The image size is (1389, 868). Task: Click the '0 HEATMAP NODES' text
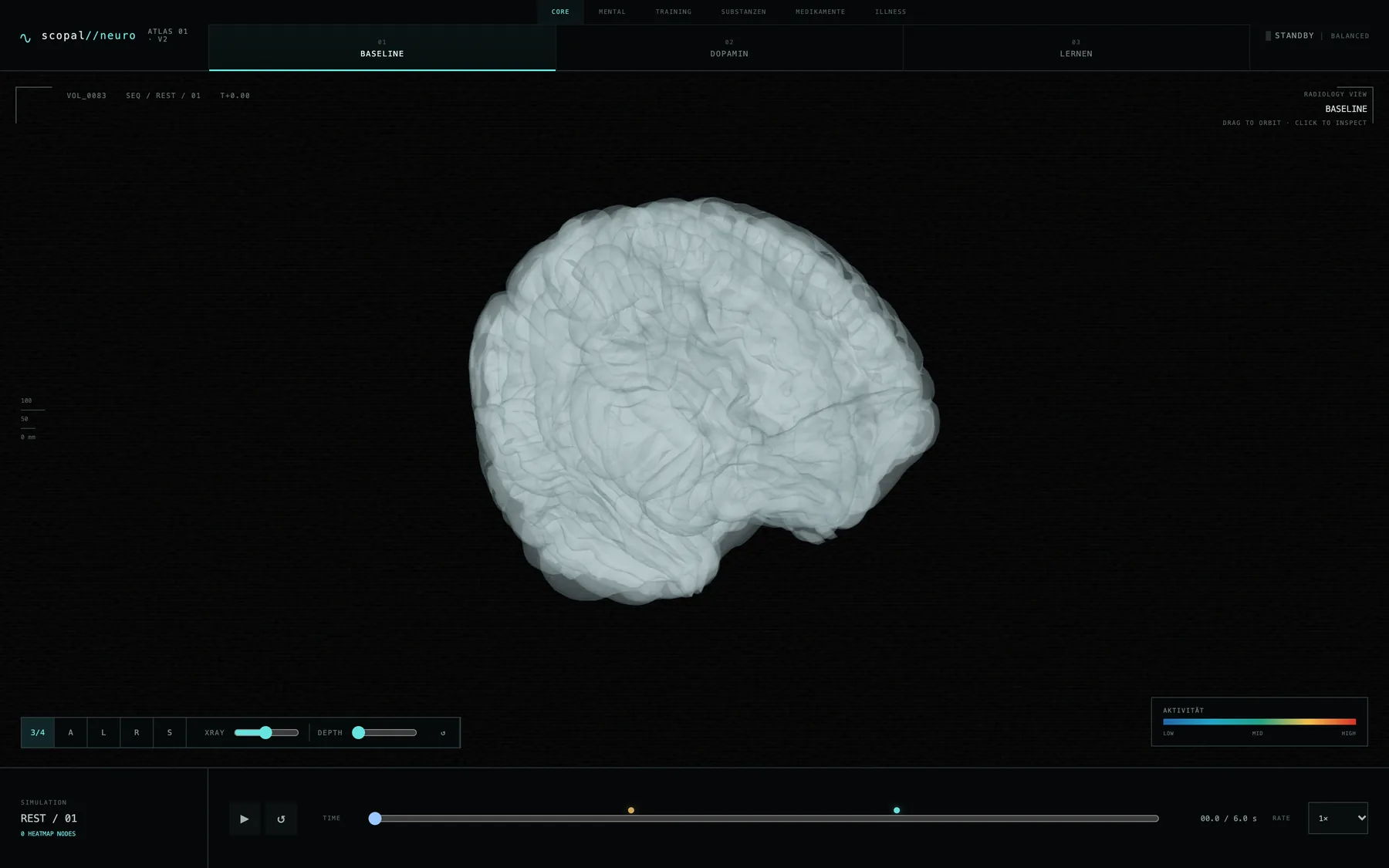pyautogui.click(x=48, y=834)
